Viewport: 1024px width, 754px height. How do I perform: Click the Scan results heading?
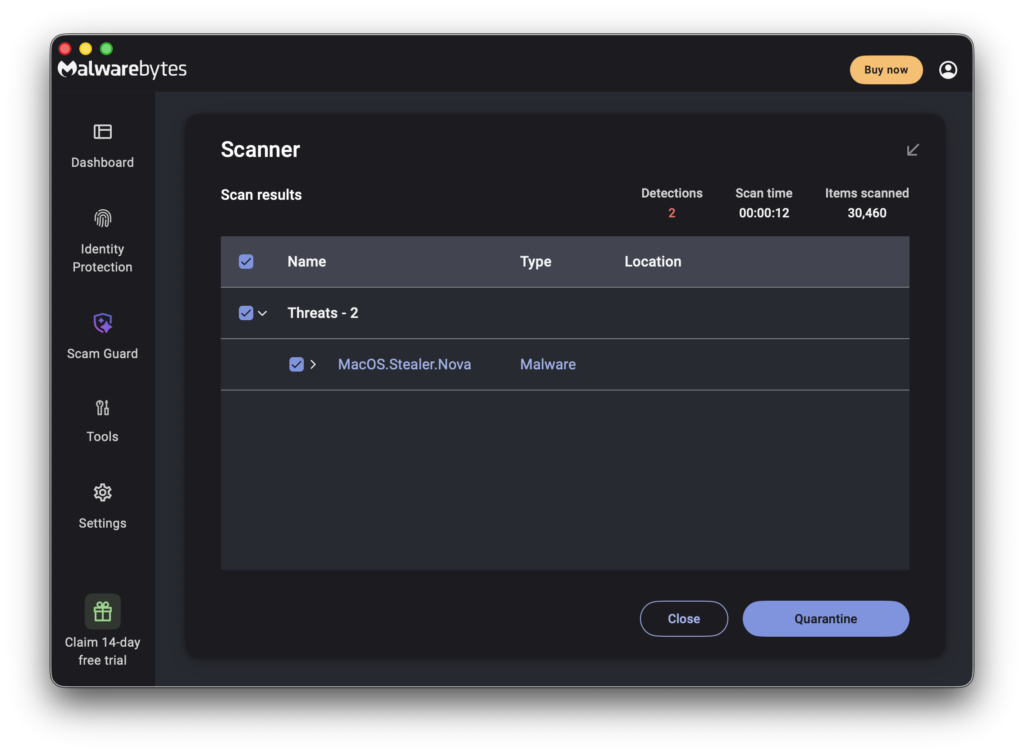point(261,195)
